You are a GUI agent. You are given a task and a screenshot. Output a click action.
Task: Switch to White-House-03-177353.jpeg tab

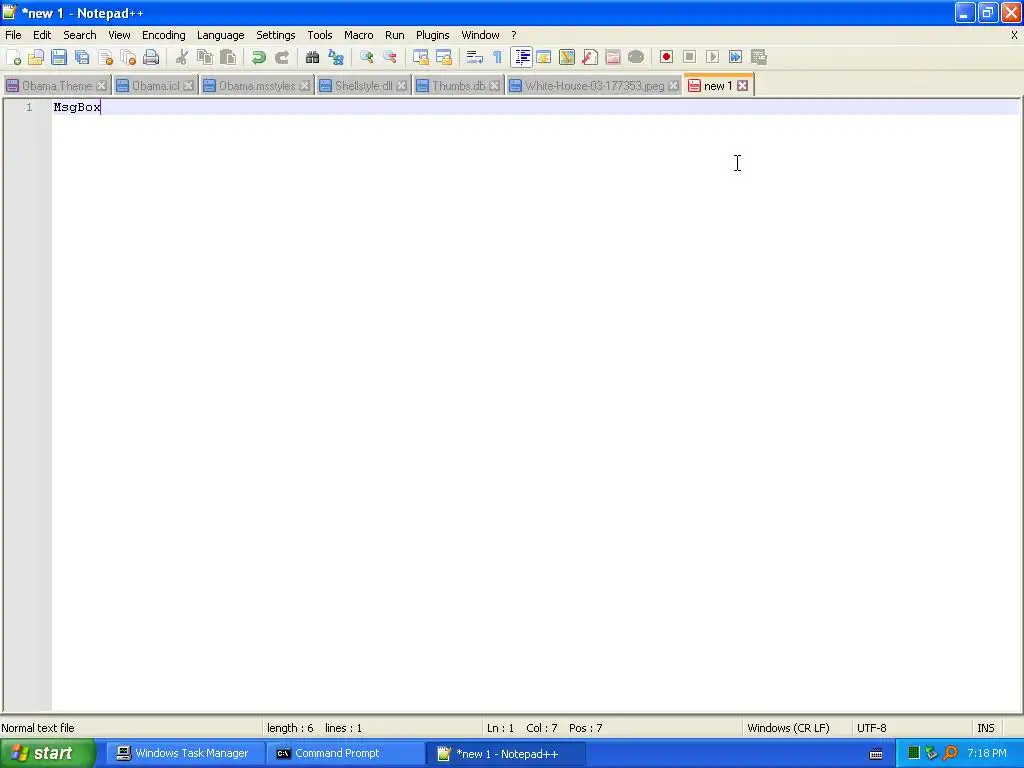[x=594, y=86]
